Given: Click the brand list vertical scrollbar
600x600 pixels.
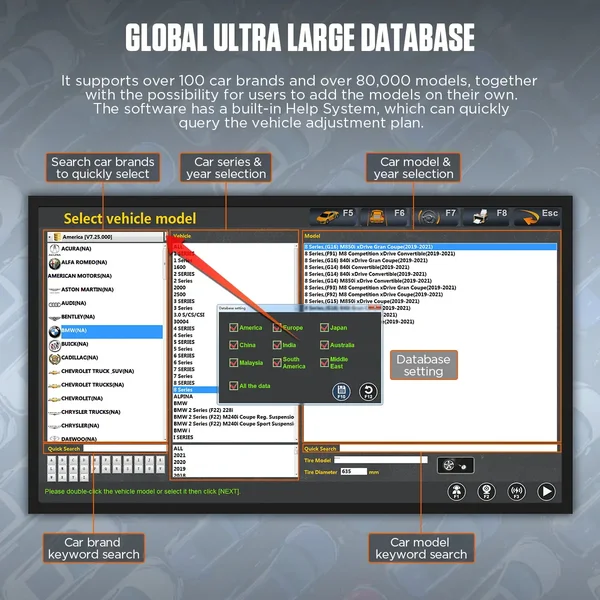Looking at the screenshot, I should [x=165, y=342].
